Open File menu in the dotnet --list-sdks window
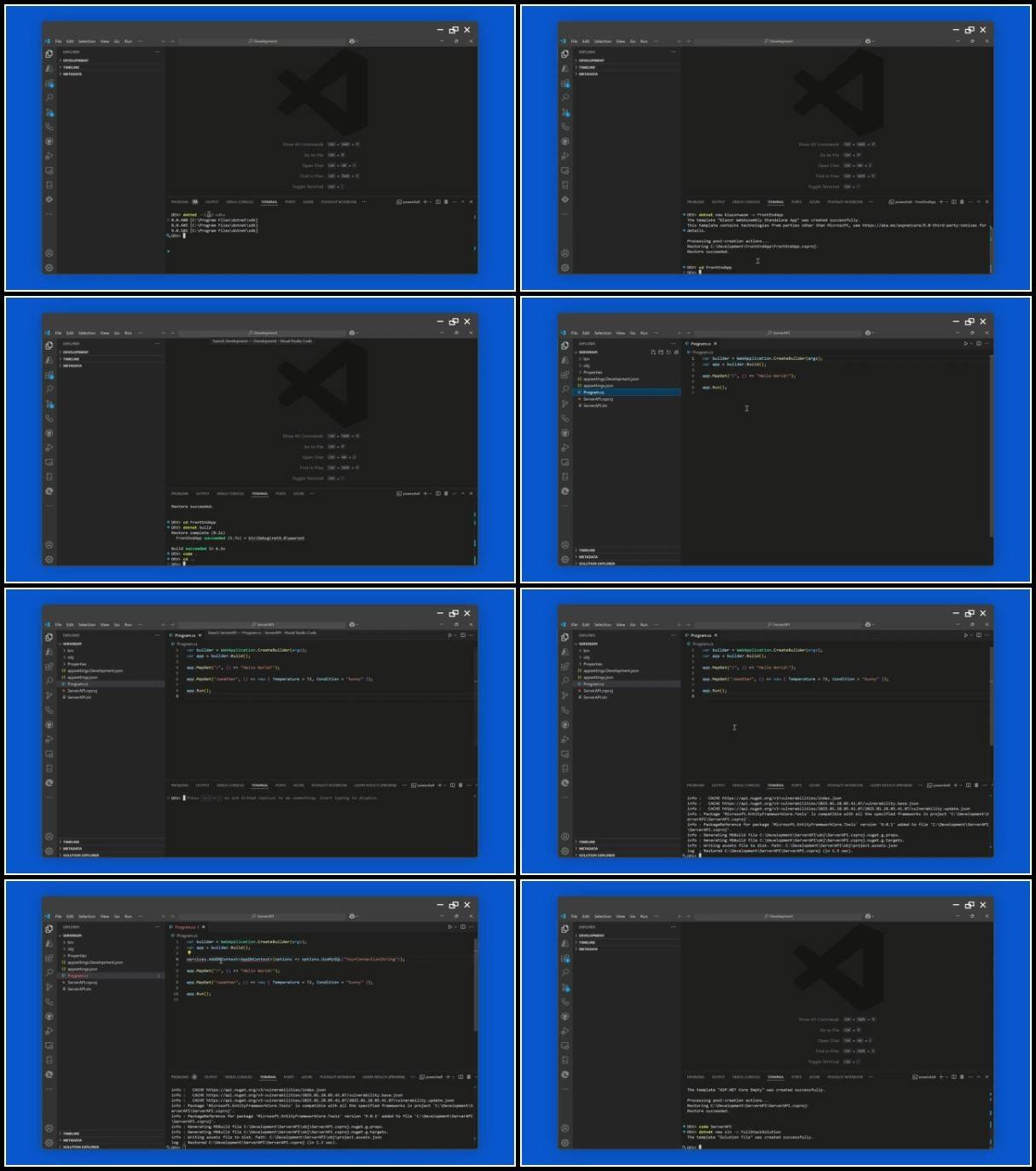The width and height of the screenshot is (1036, 1171). (59, 41)
